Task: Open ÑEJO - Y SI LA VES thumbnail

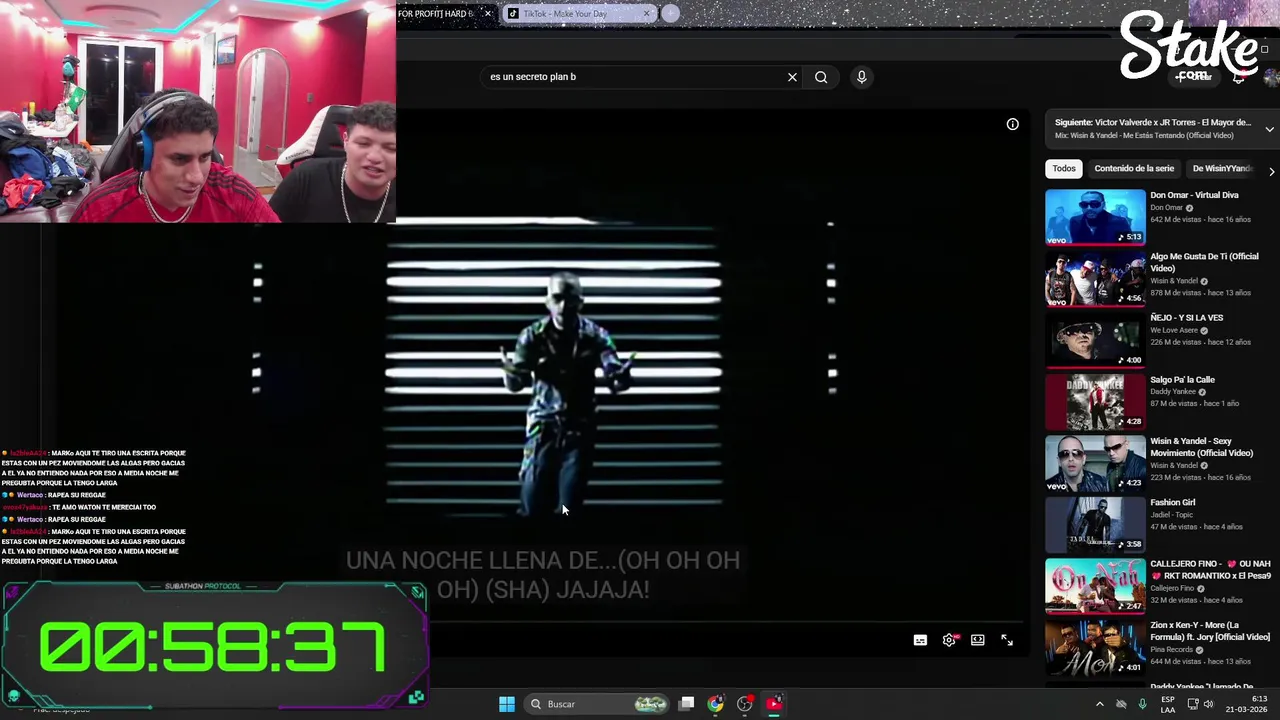Action: (1095, 340)
